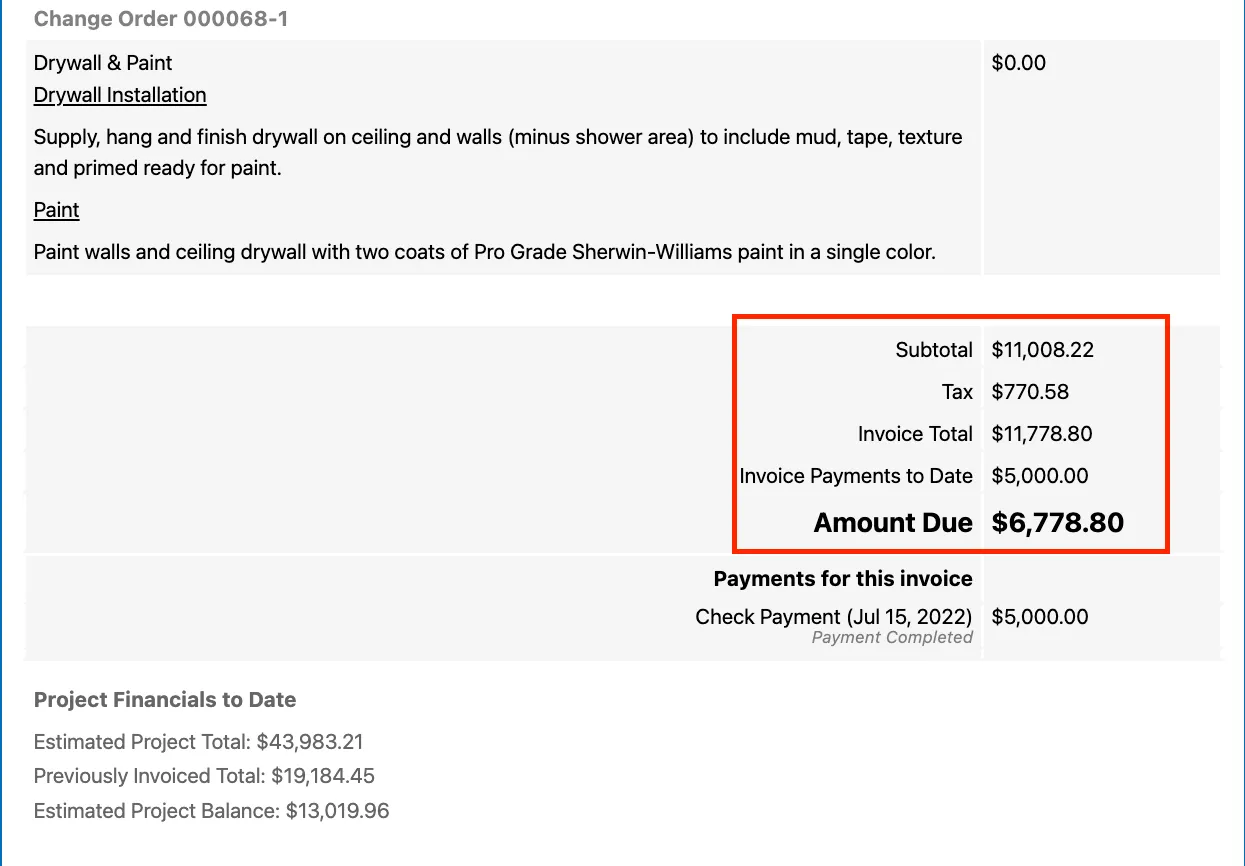The width and height of the screenshot is (1245, 866).
Task: Click the Drywall & Paint item title
Action: point(103,63)
